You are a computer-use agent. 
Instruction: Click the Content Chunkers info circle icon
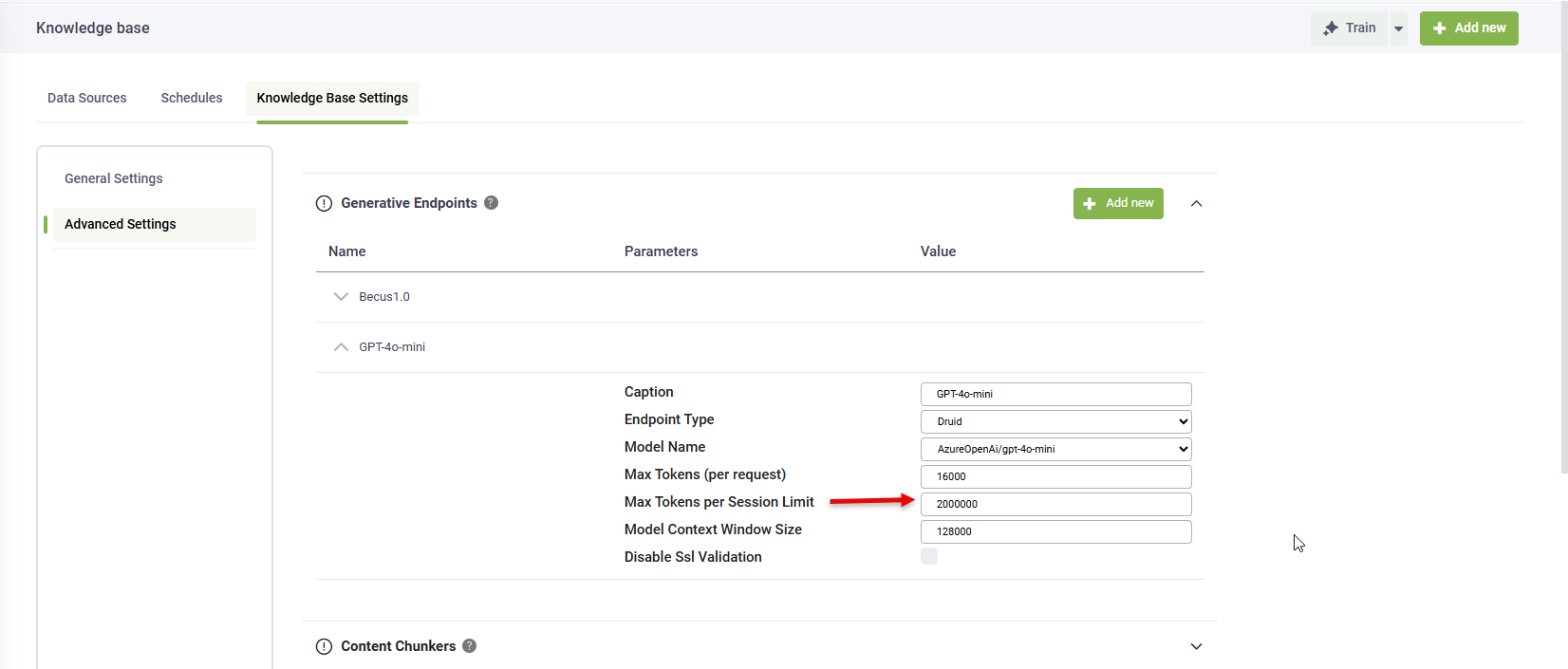point(324,646)
